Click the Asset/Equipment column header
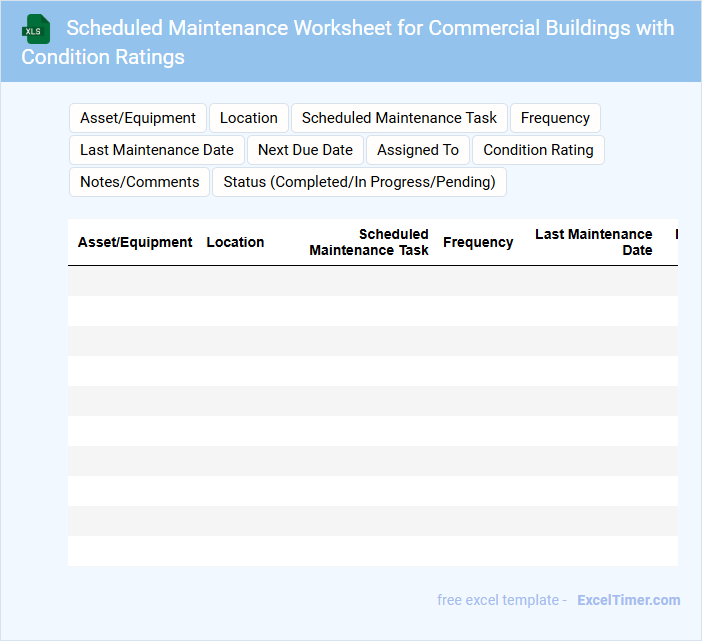 pyautogui.click(x=135, y=242)
